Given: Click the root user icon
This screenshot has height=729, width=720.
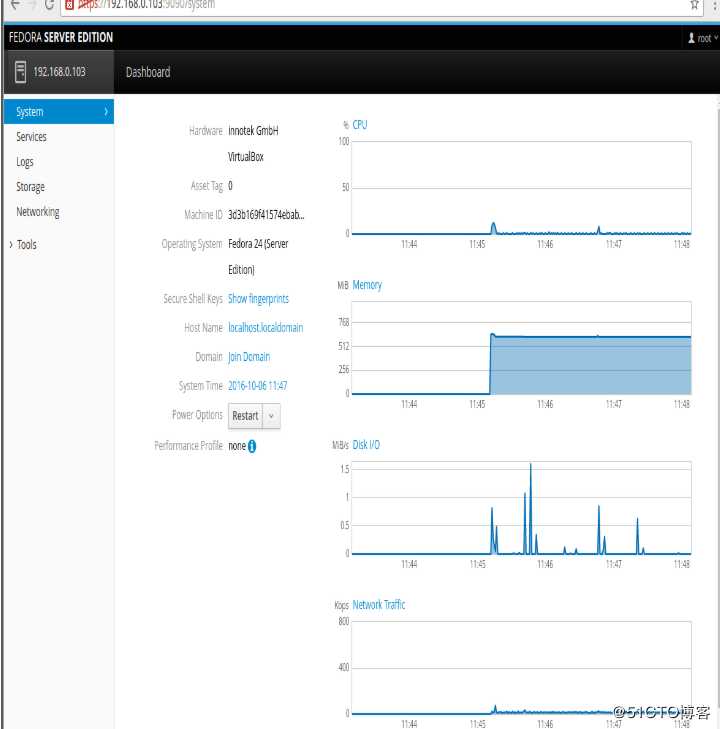Looking at the screenshot, I should 691,38.
